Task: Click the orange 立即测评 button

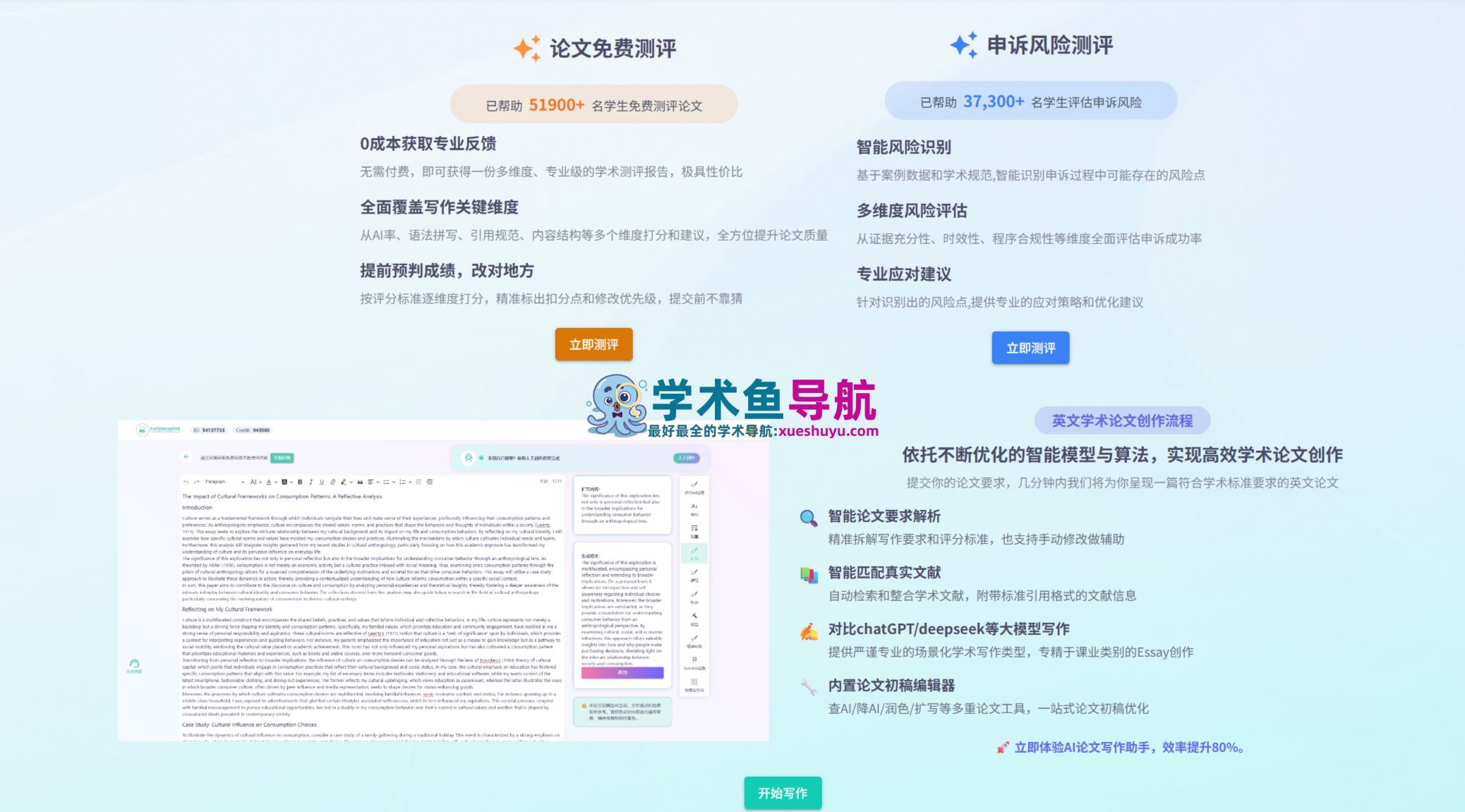Action: coord(593,344)
